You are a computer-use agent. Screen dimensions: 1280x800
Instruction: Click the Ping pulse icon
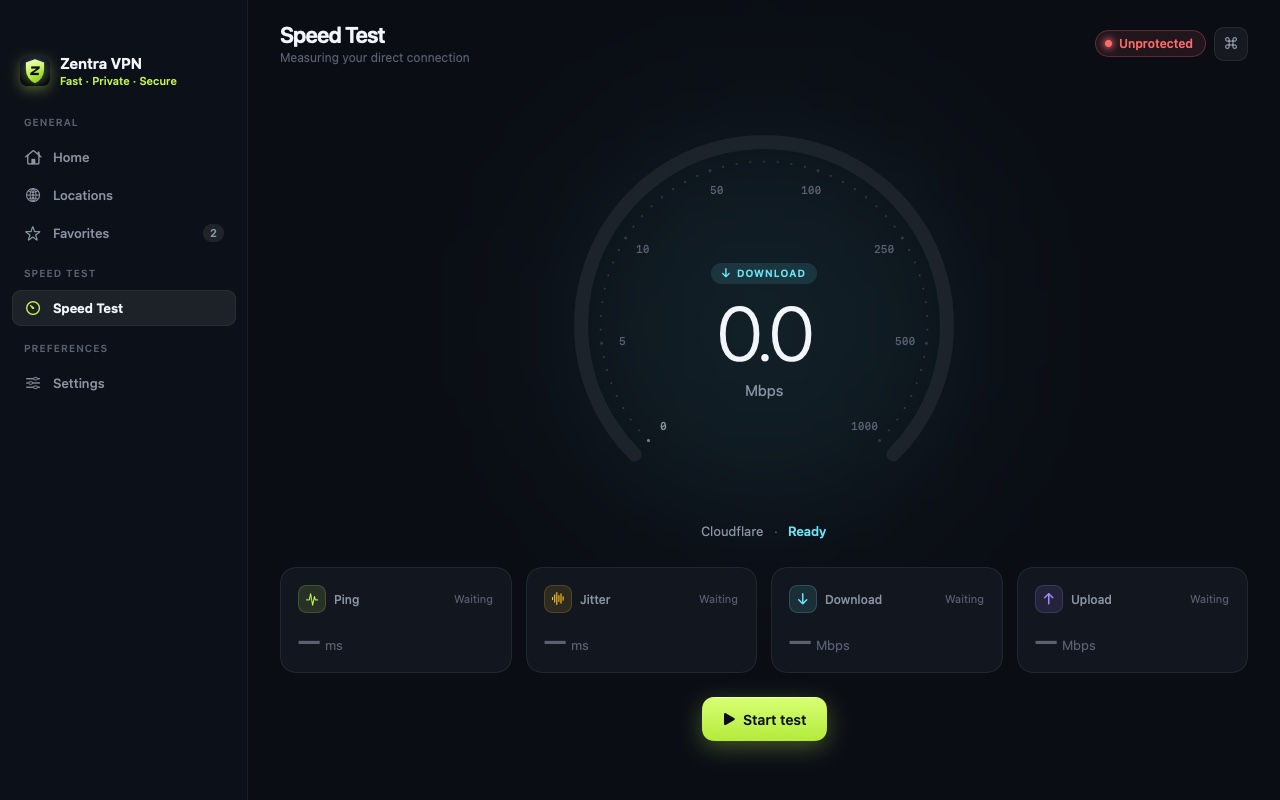pos(312,599)
